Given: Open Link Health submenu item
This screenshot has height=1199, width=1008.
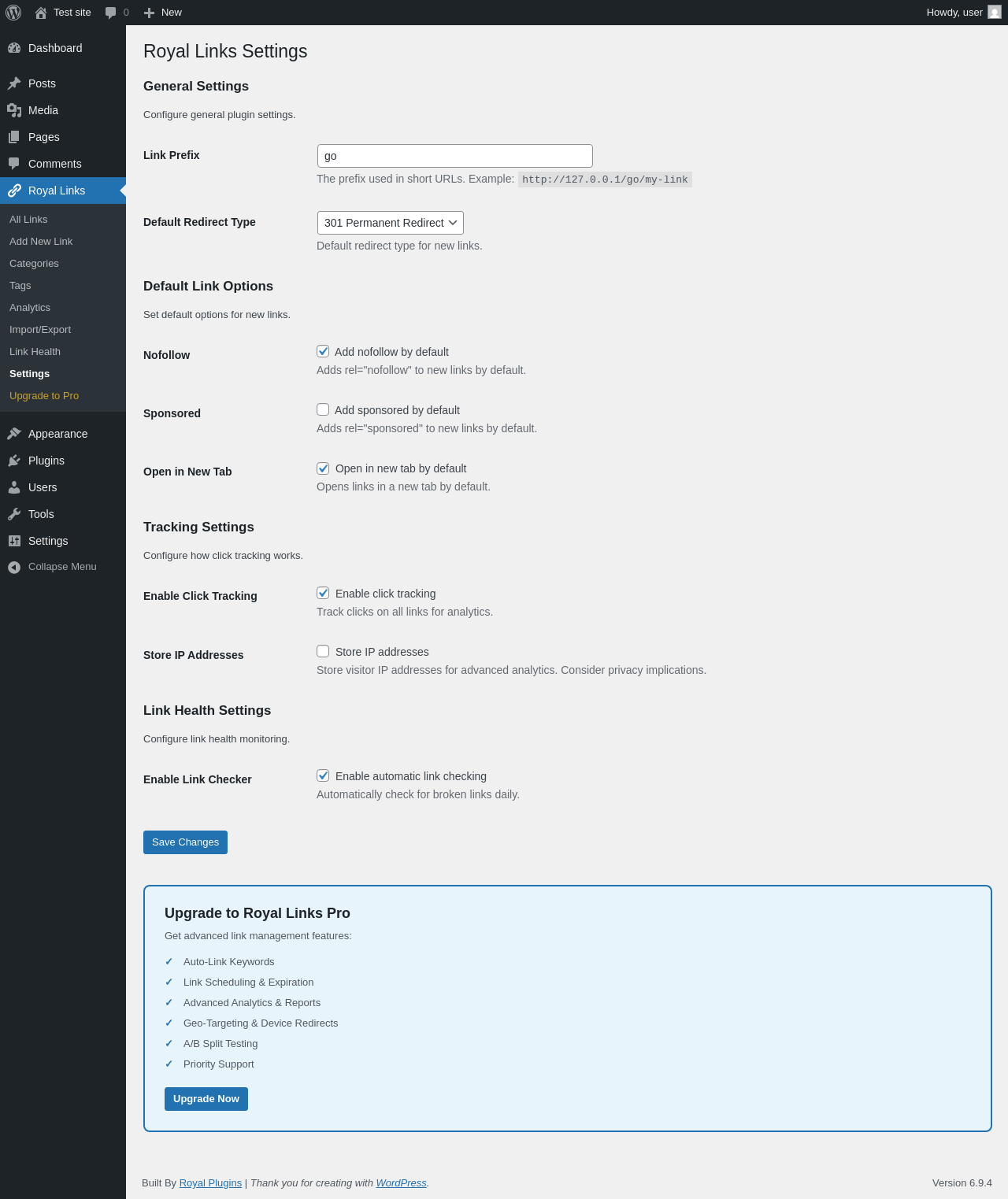Looking at the screenshot, I should click(35, 352).
